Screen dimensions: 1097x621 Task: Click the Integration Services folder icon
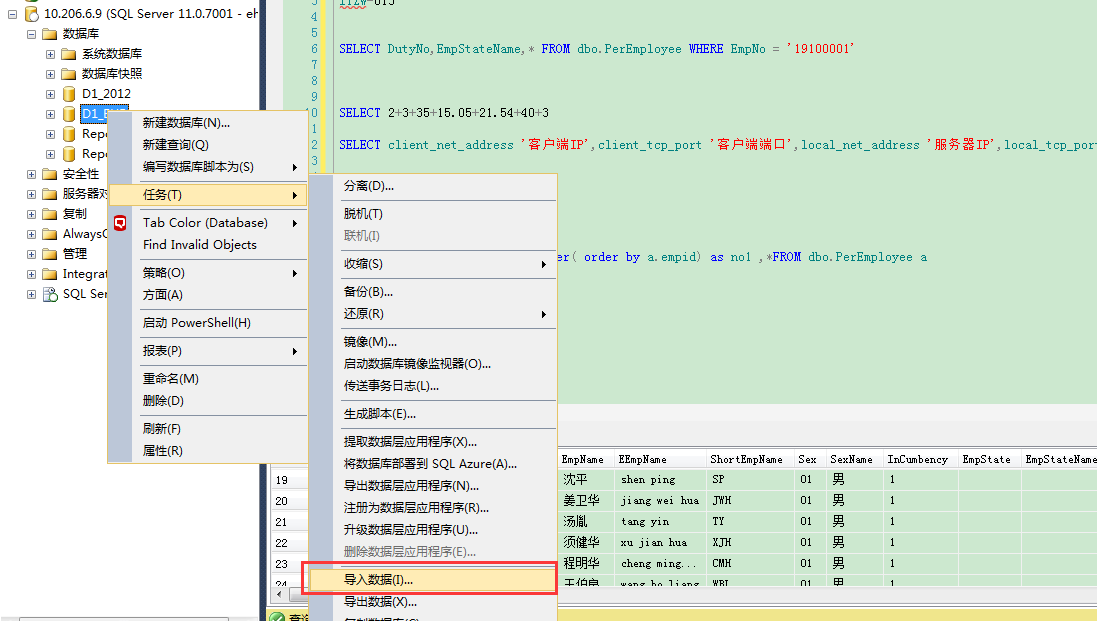click(49, 274)
